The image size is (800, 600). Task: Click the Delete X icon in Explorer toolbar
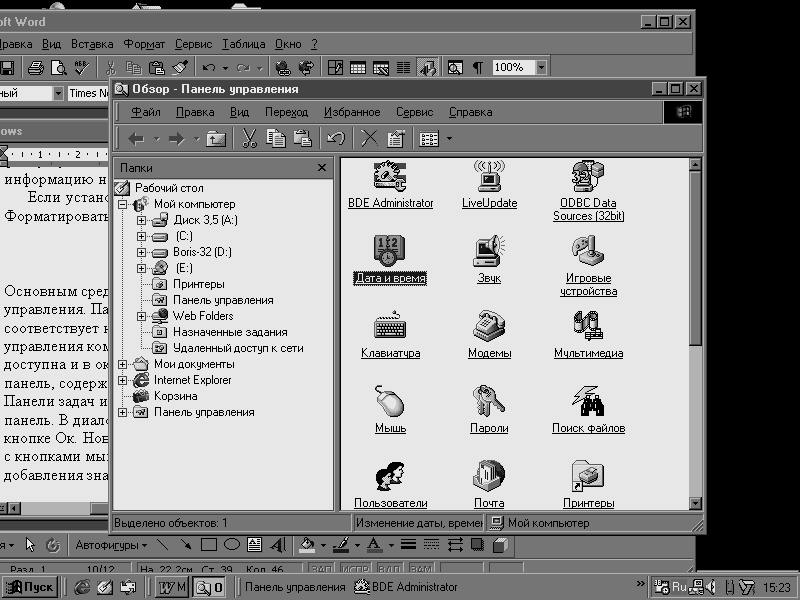[369, 139]
